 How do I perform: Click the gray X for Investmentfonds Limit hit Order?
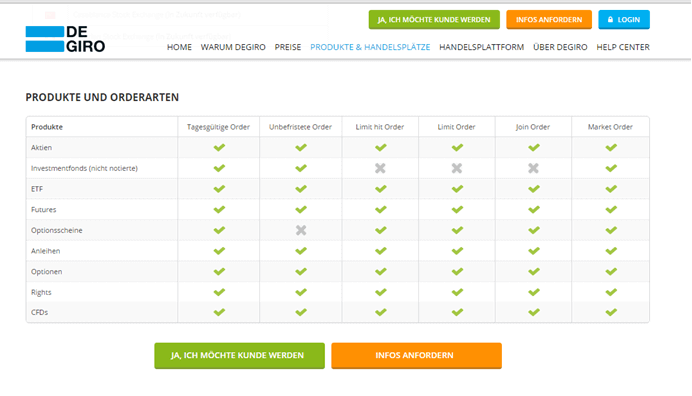380,168
